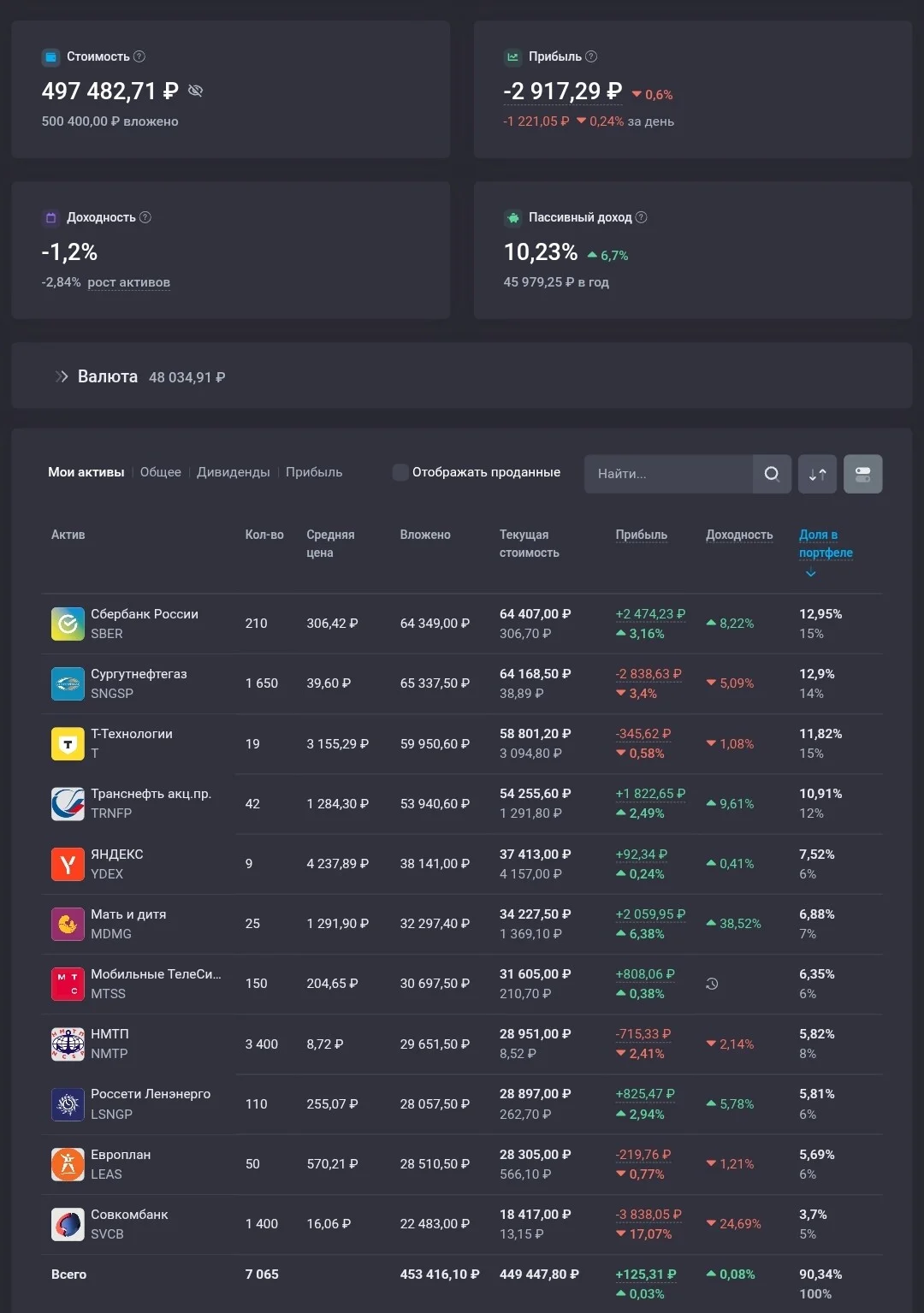Click the T-Технологии current value 58 801,20 ₽
Screen dimensions: 924x1313
(x=536, y=734)
